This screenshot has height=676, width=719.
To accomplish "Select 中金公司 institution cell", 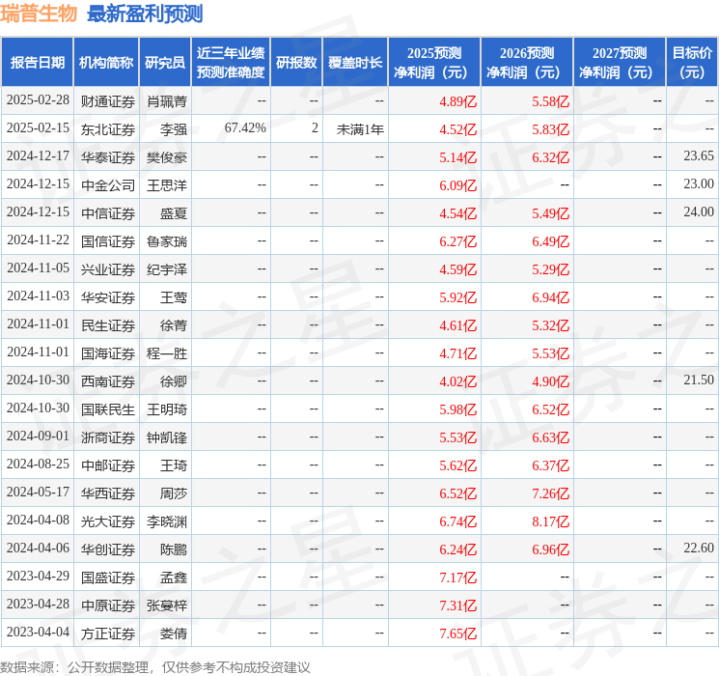I will click(108, 186).
